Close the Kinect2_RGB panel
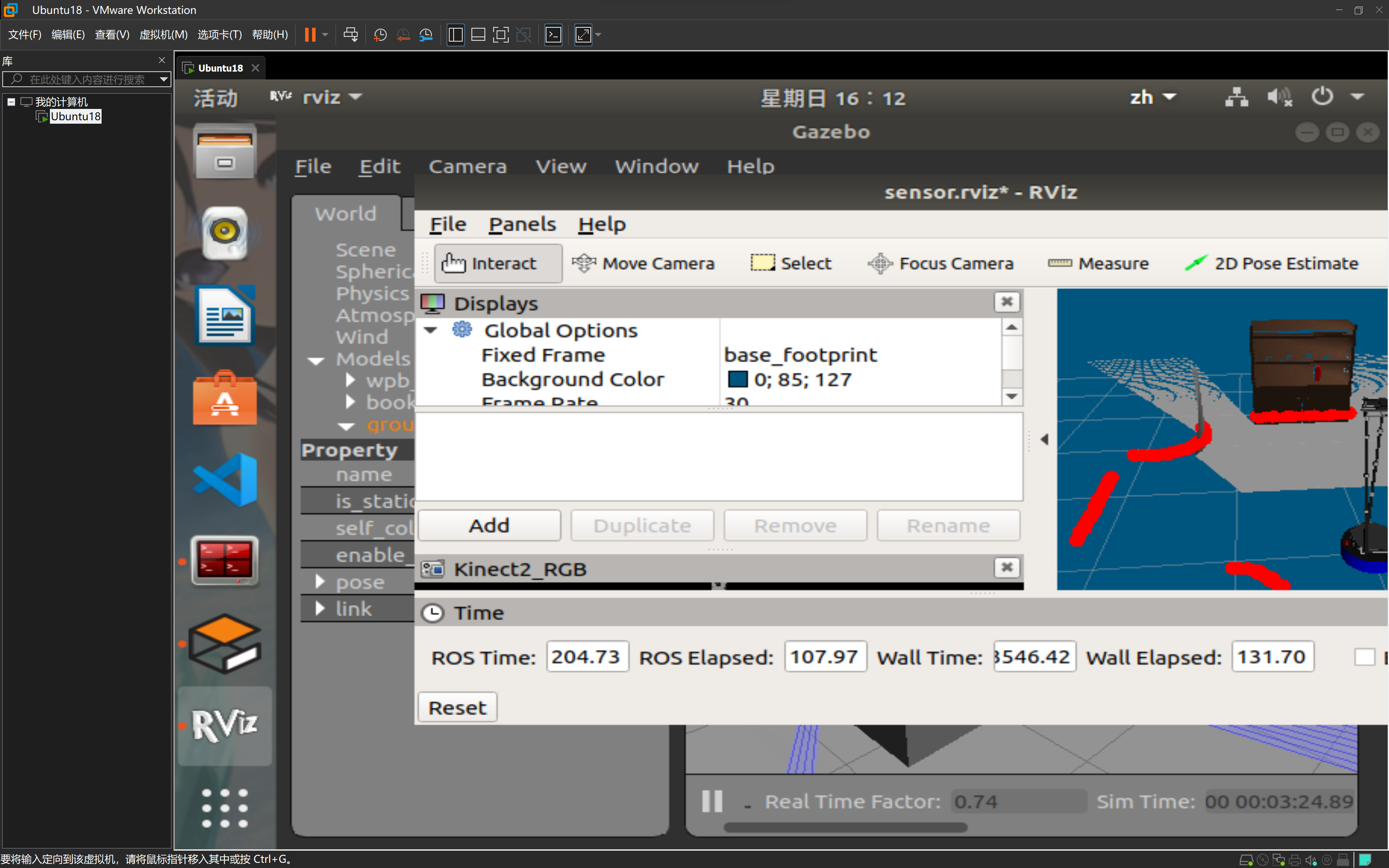Image resolution: width=1389 pixels, height=868 pixels. [1007, 568]
